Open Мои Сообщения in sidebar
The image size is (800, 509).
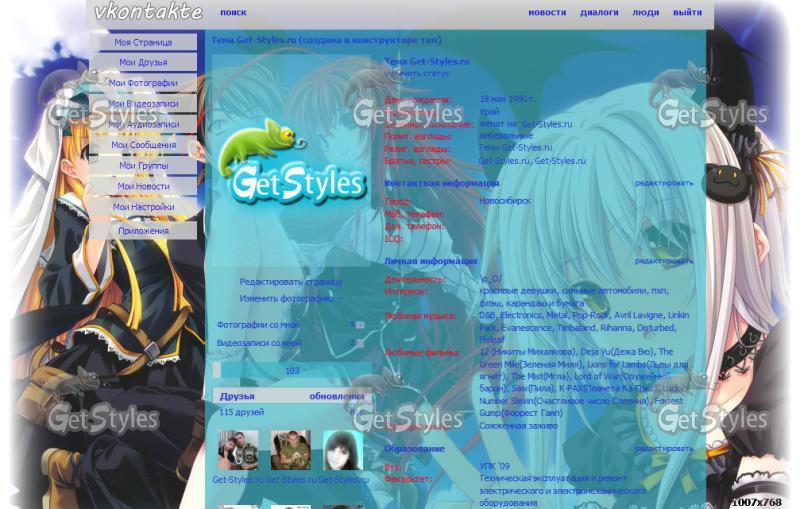click(143, 145)
